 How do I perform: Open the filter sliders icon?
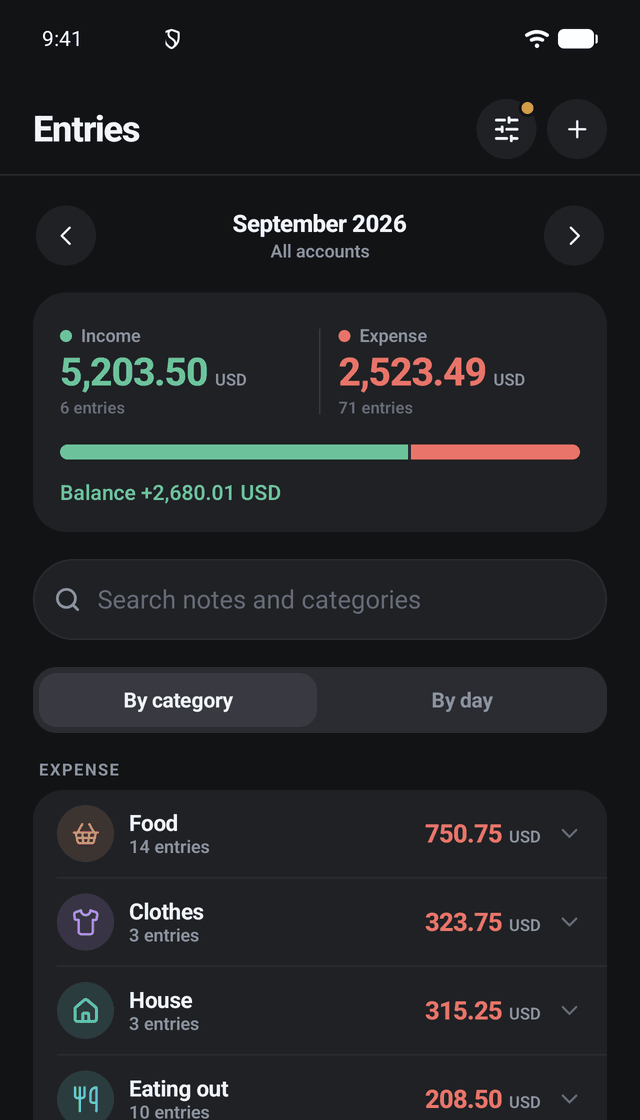coord(506,129)
